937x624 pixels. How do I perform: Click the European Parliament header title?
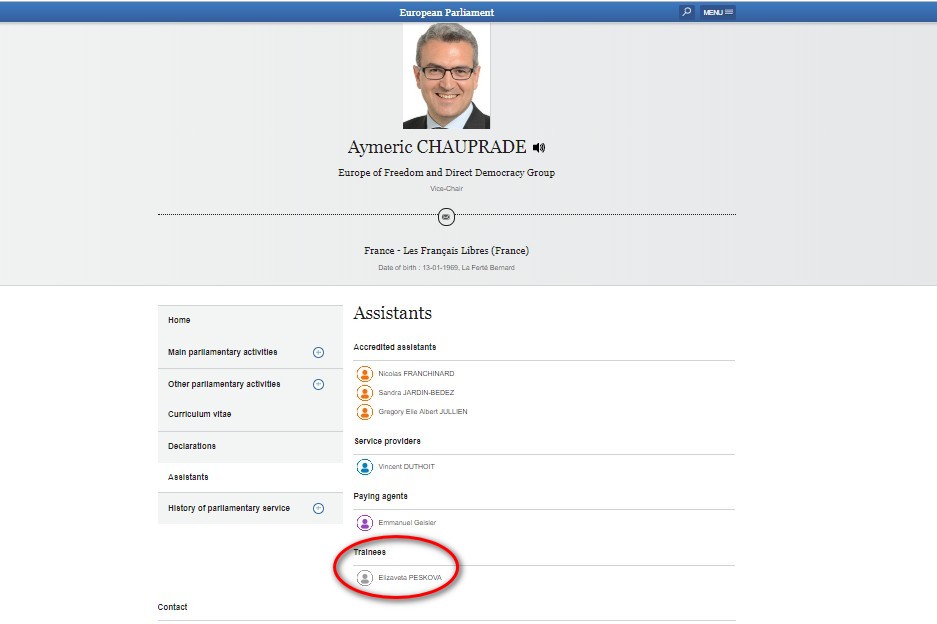pos(446,12)
